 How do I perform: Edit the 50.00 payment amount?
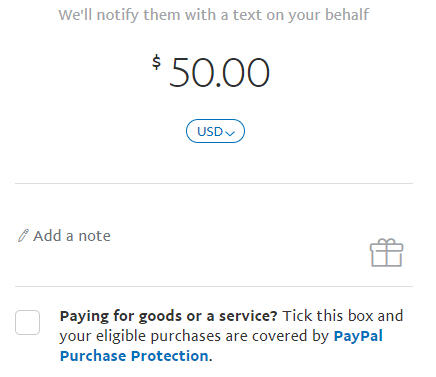click(219, 73)
